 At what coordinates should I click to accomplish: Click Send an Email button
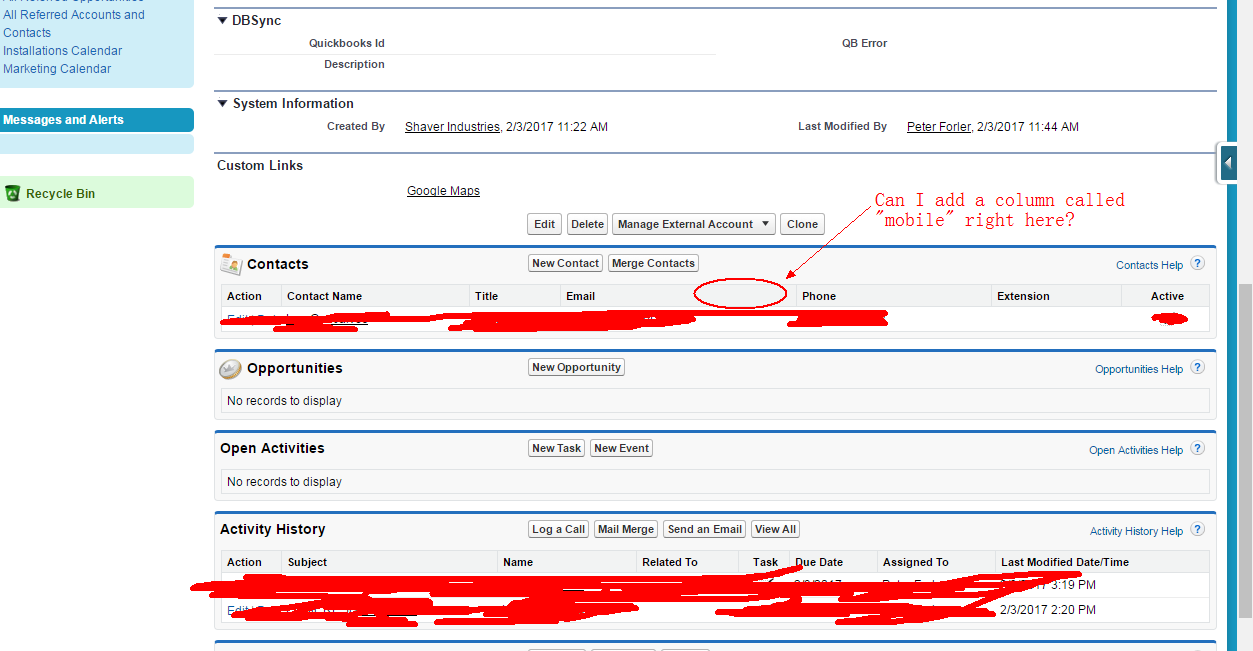704,529
